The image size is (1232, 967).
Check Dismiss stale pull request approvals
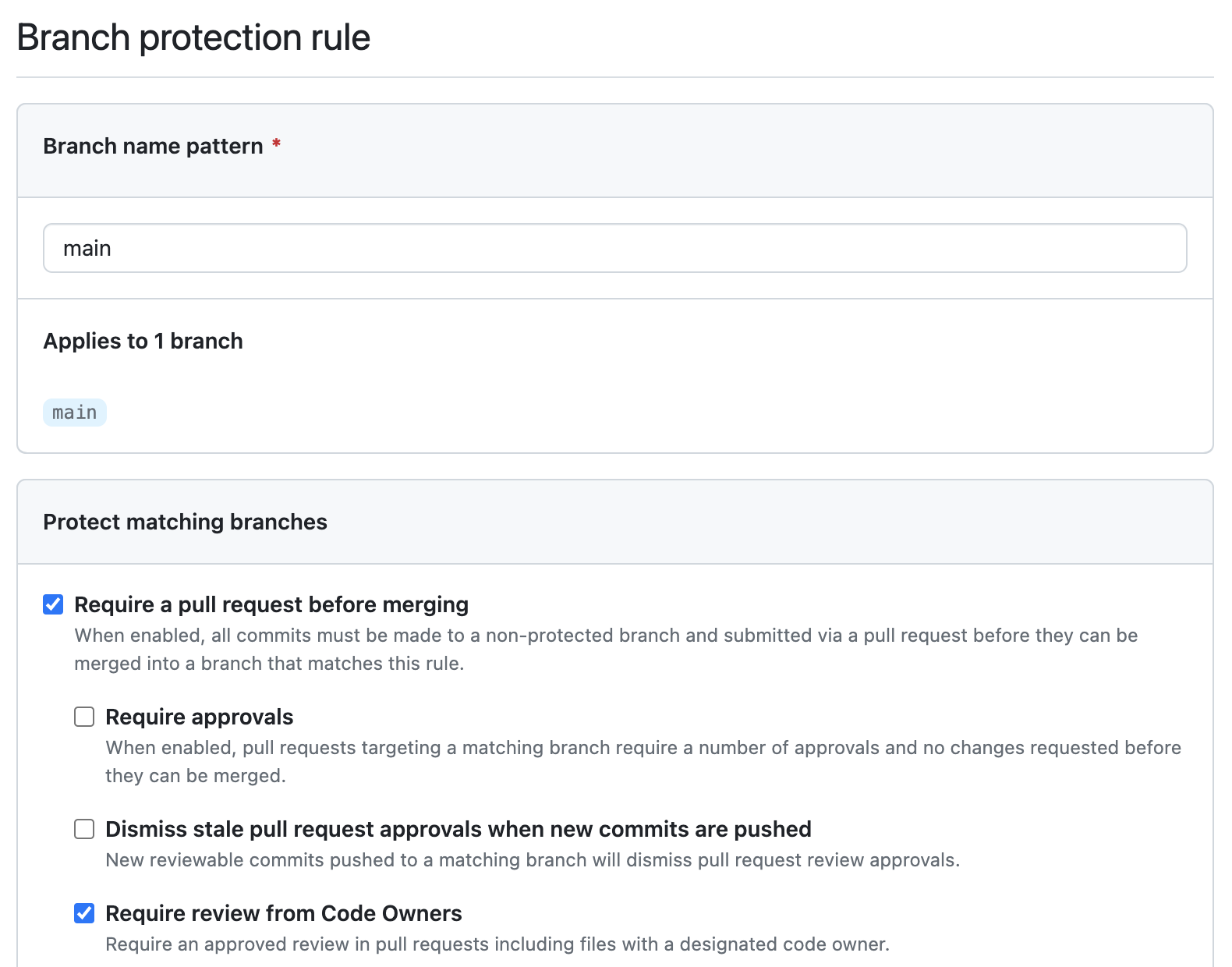[83, 829]
